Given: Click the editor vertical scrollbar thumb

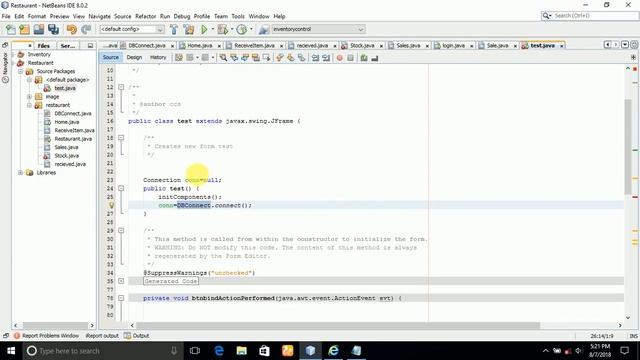Looking at the screenshot, I should coord(628,146).
